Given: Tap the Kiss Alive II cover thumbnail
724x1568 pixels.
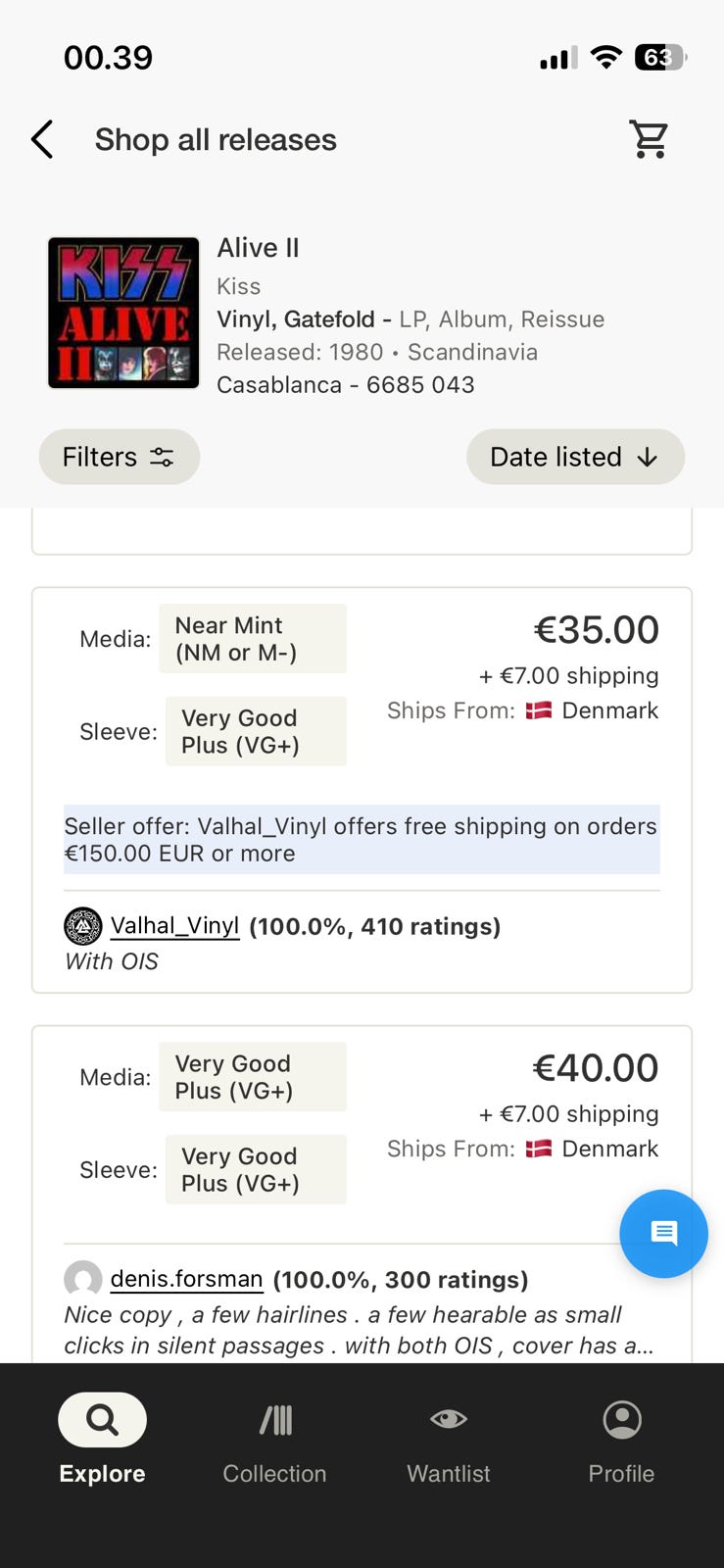Looking at the screenshot, I should 123,313.
